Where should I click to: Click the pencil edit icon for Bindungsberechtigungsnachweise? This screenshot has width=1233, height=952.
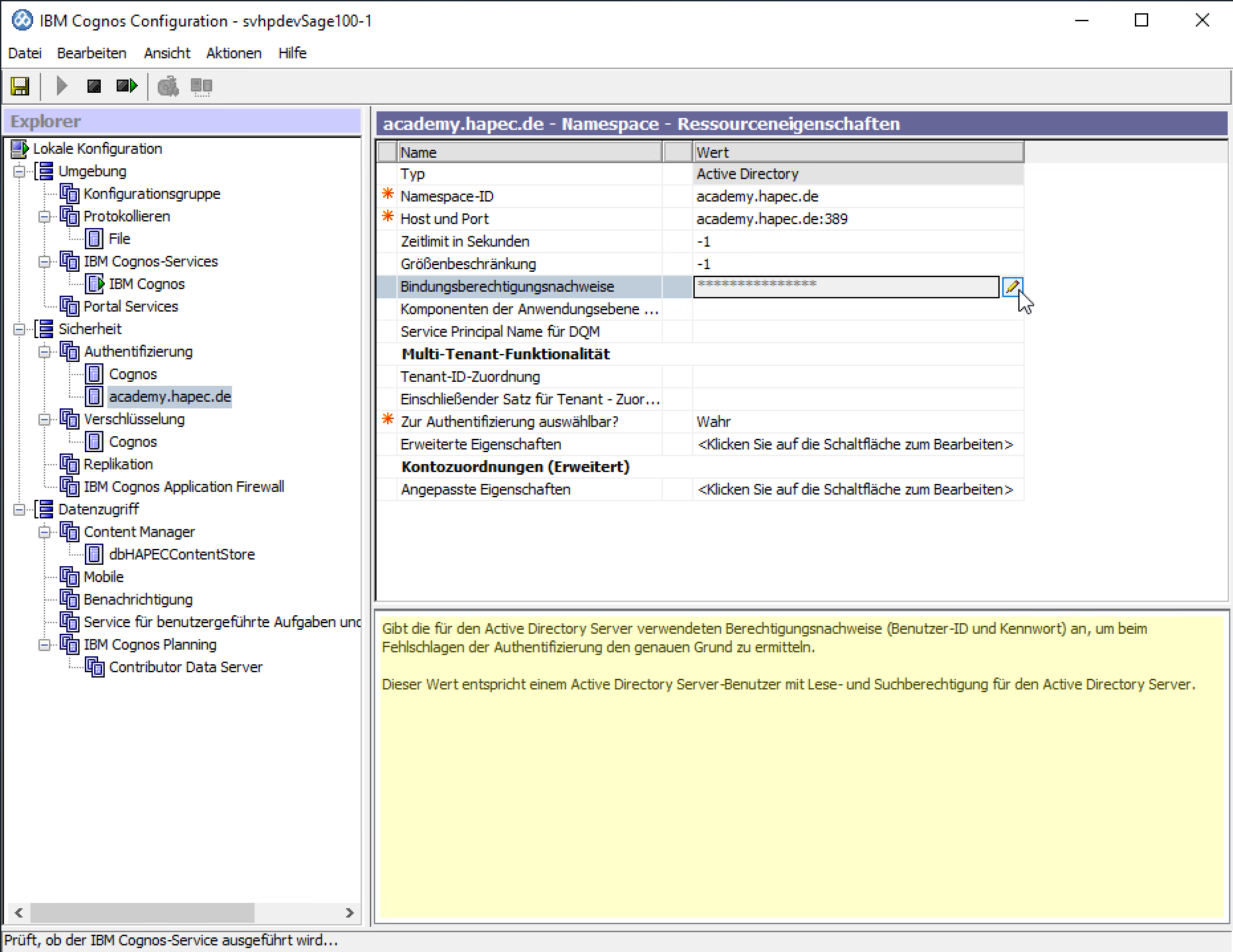coord(1012,287)
